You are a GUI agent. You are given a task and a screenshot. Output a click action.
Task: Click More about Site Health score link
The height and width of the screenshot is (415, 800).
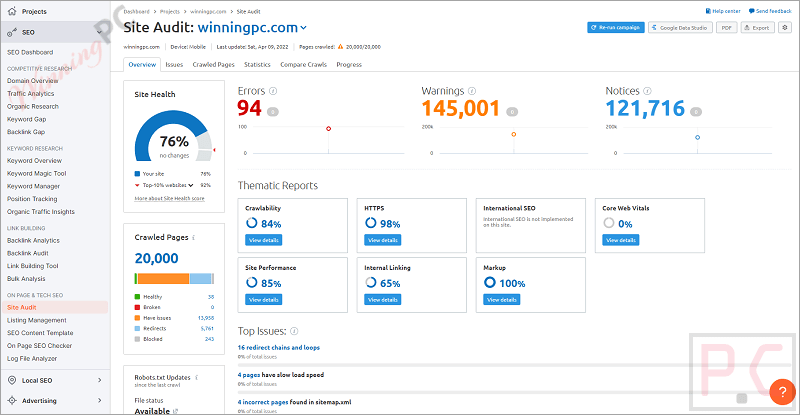click(169, 199)
